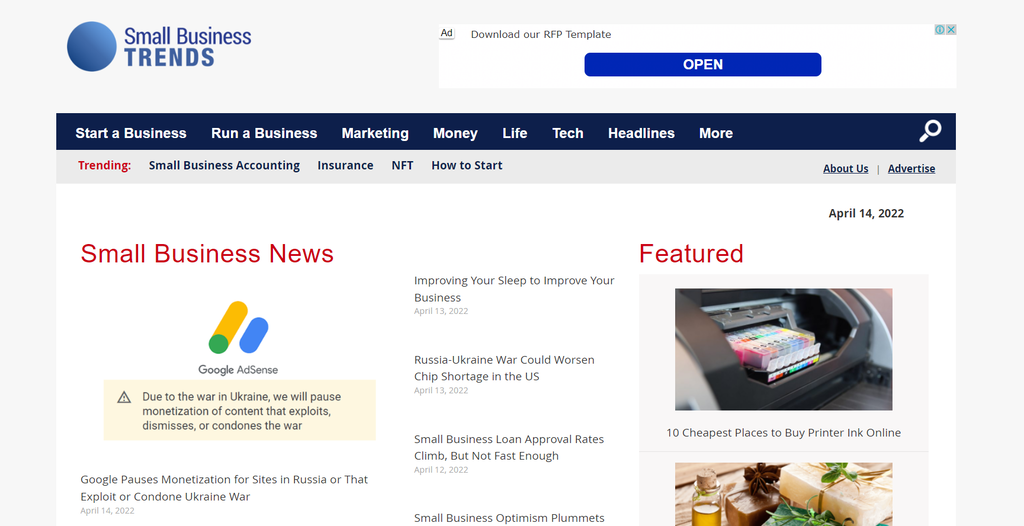
Task: Expand the More navigation menu
Action: pyautogui.click(x=716, y=133)
